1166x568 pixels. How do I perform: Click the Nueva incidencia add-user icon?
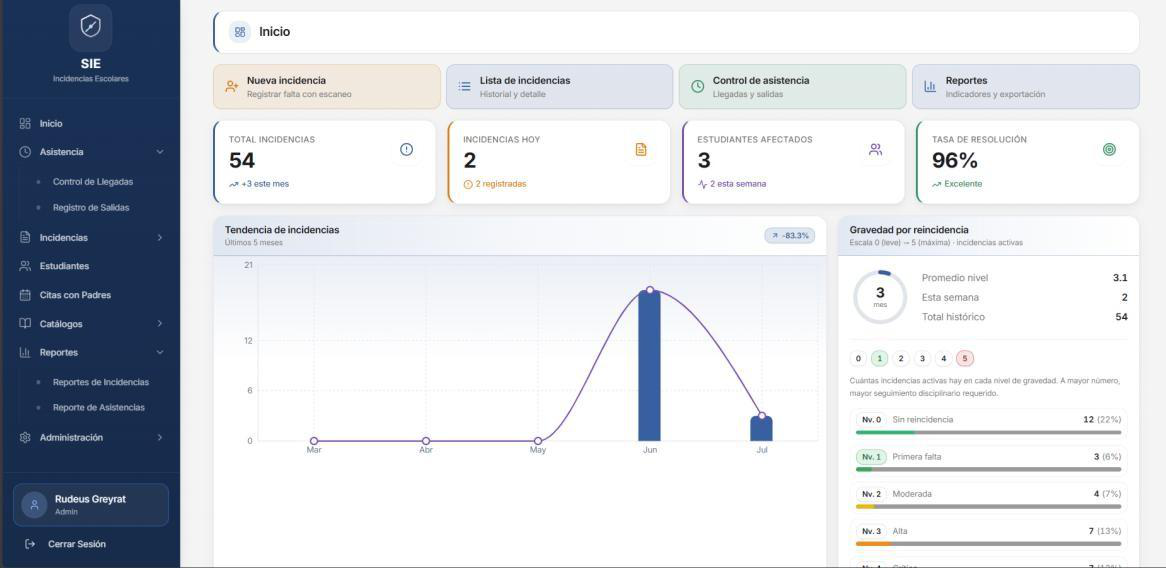[x=232, y=86]
